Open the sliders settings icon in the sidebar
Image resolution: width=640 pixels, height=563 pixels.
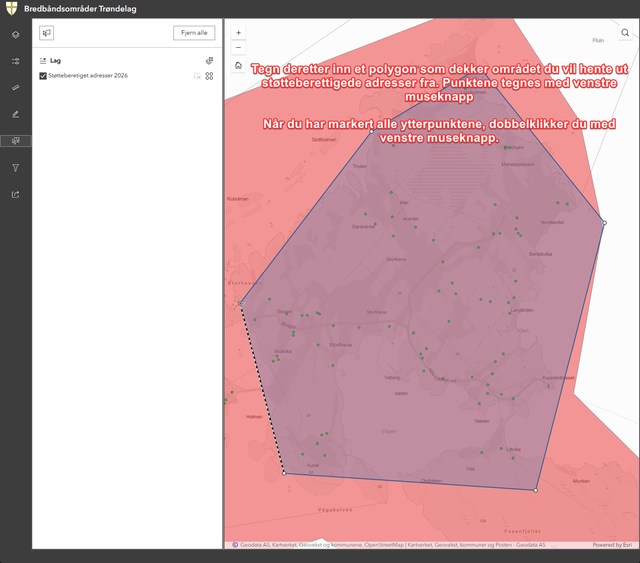pos(16,61)
